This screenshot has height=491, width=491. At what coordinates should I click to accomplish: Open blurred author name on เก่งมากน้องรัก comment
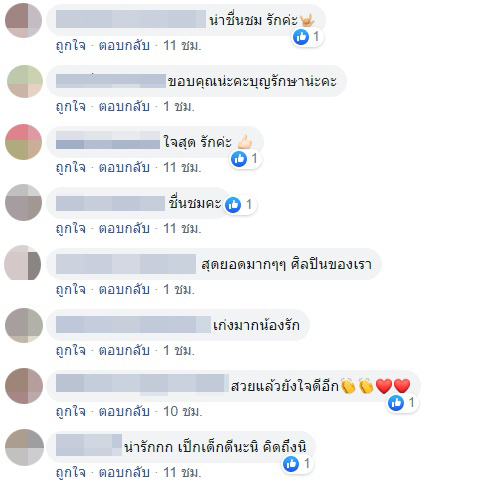133,325
